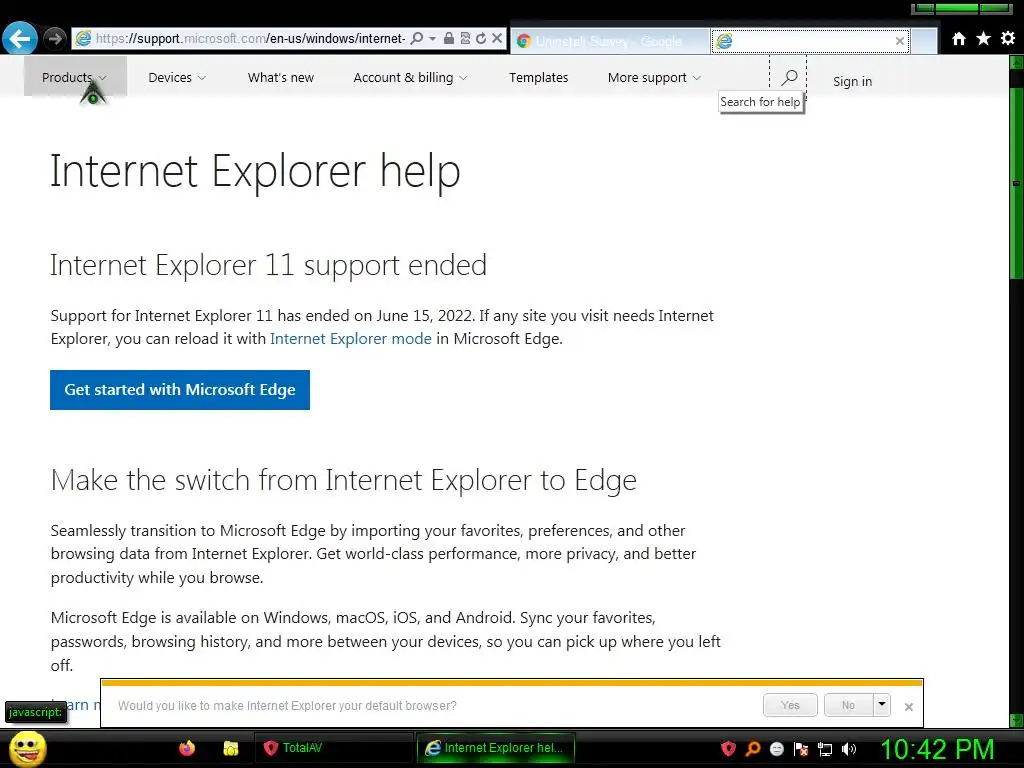Open the Action Center flag tray icon

(801, 749)
